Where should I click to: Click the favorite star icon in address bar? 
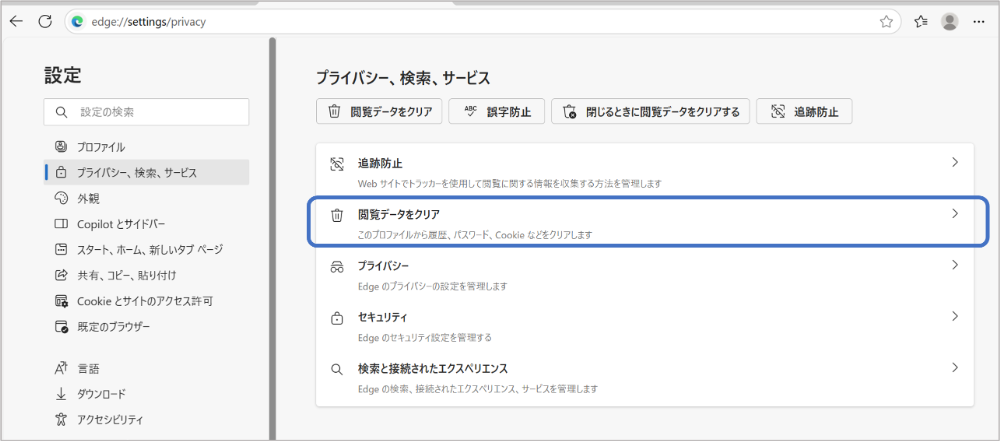point(886,22)
